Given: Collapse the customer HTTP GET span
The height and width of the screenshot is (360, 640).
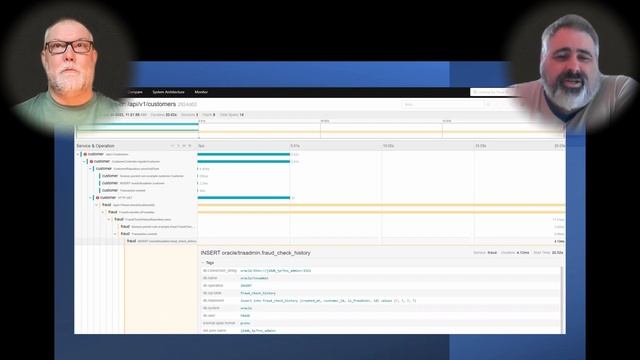Looking at the screenshot, I should point(91,198).
